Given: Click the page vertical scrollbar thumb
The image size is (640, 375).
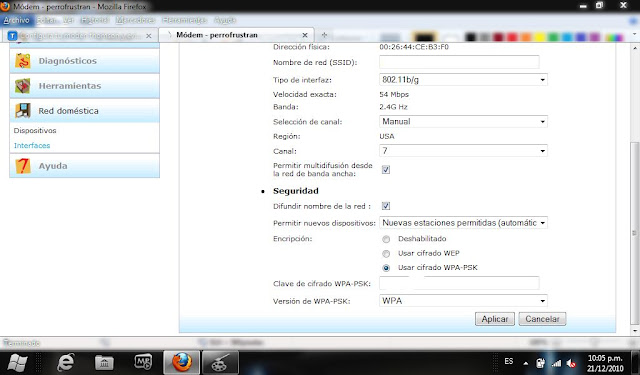Looking at the screenshot, I should point(634,233).
